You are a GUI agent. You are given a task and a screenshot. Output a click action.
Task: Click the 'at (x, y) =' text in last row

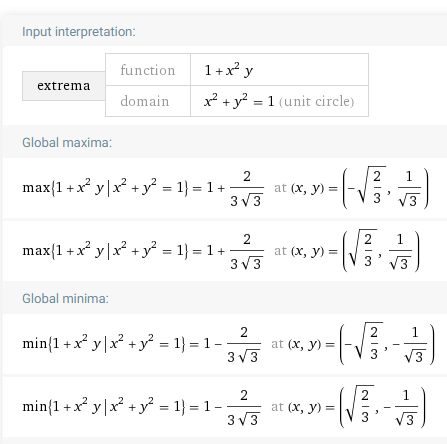pos(303,407)
